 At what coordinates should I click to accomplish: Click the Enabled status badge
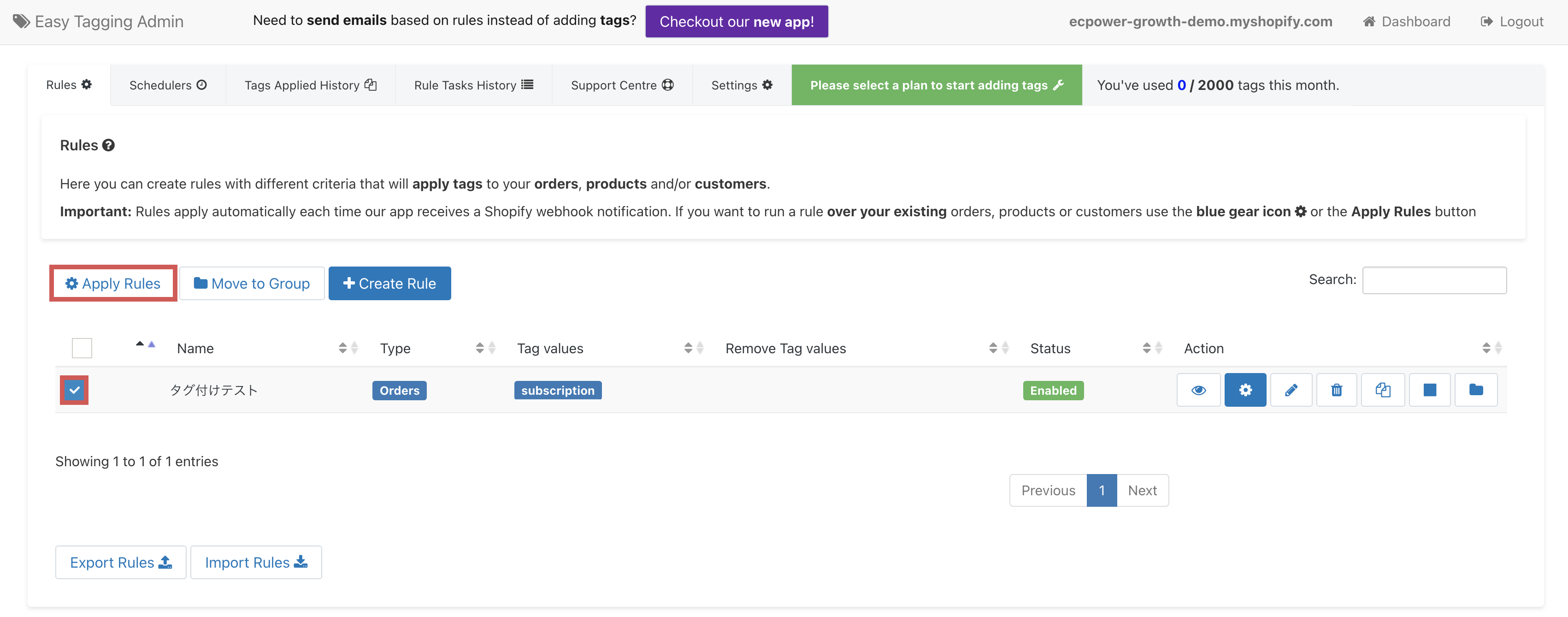pyautogui.click(x=1053, y=391)
